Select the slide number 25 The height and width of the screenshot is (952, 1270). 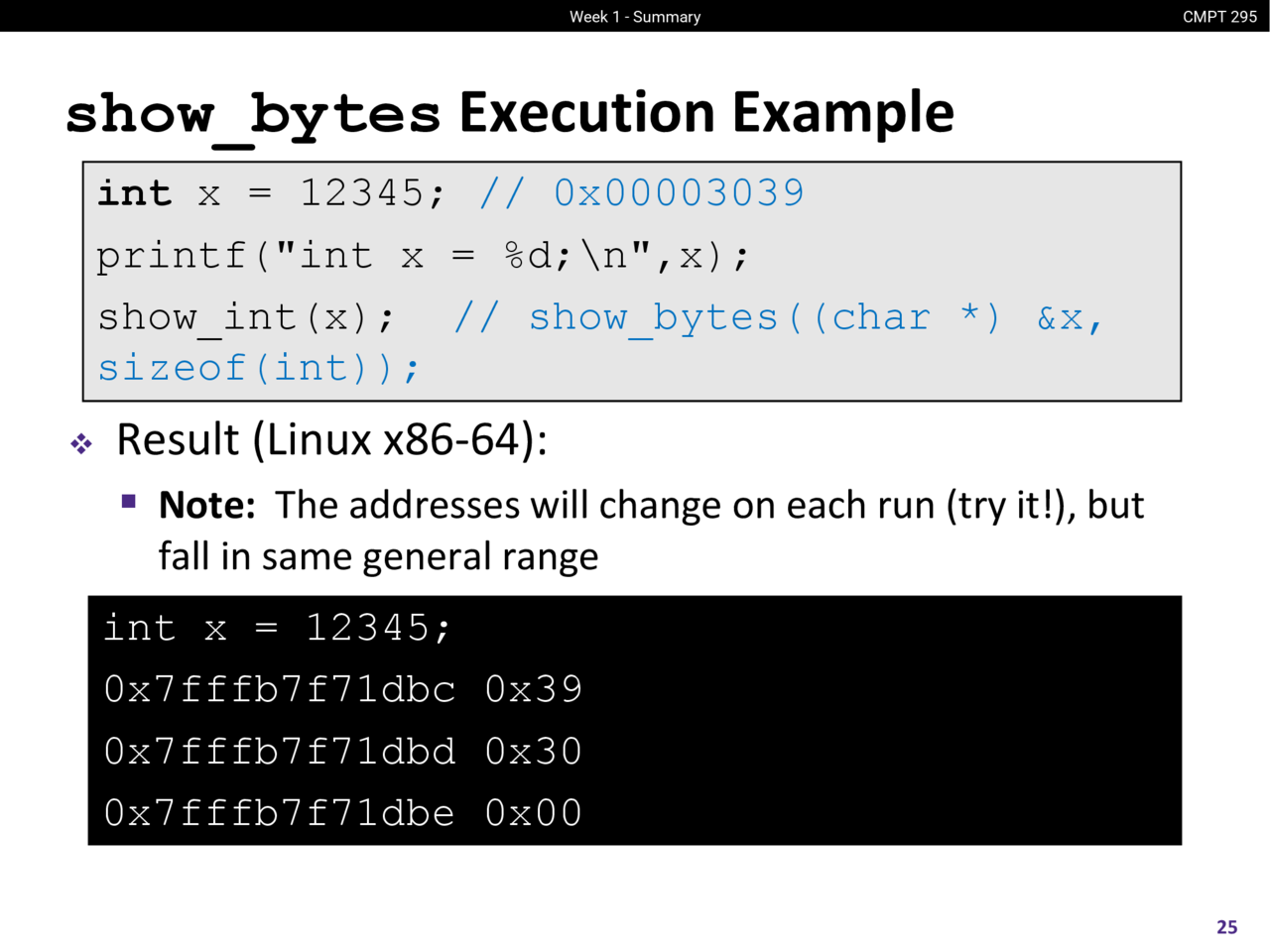(x=1226, y=927)
